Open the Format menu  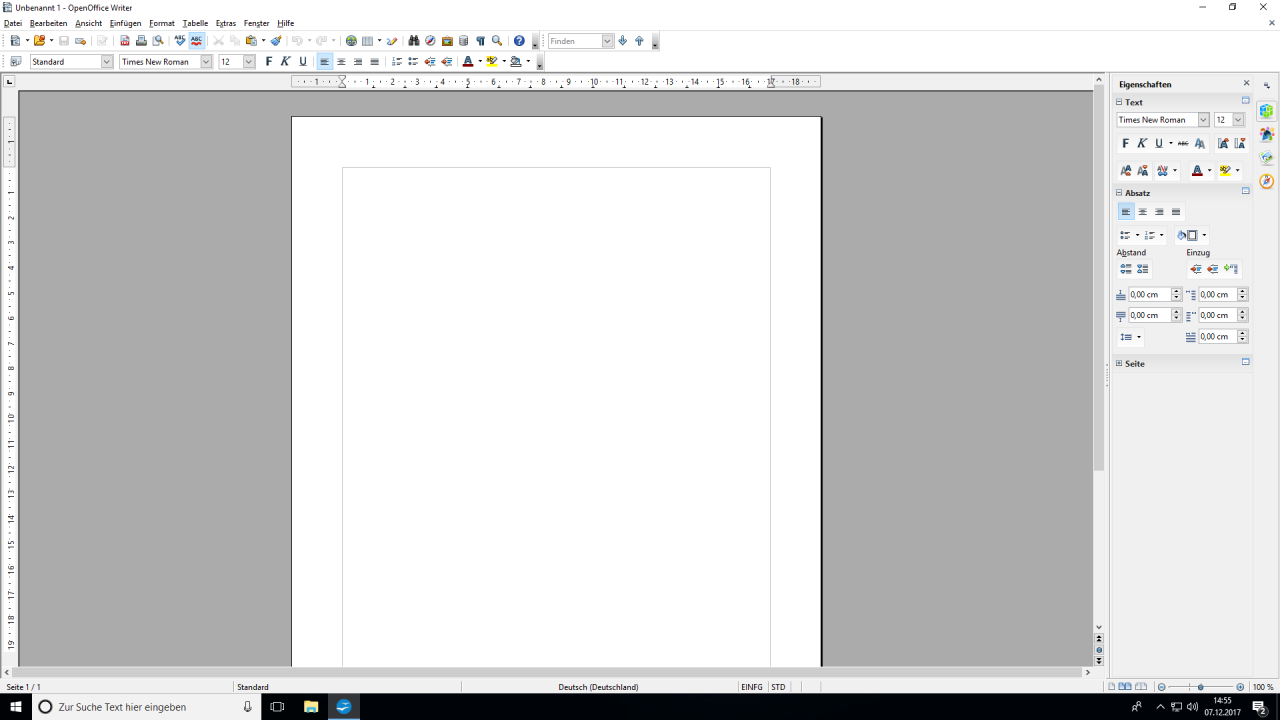point(162,23)
